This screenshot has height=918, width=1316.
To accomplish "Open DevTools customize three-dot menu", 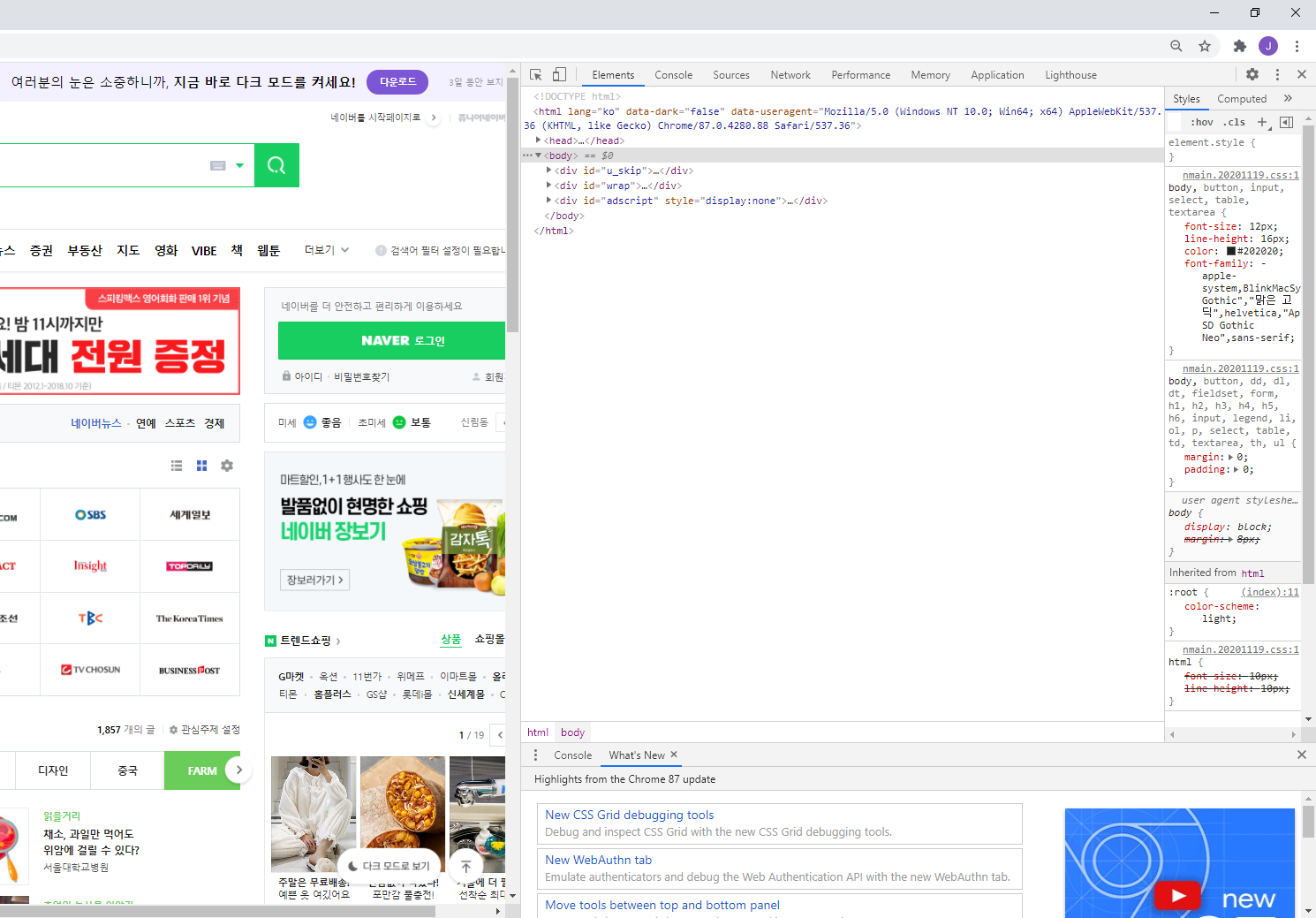I will (x=1277, y=75).
